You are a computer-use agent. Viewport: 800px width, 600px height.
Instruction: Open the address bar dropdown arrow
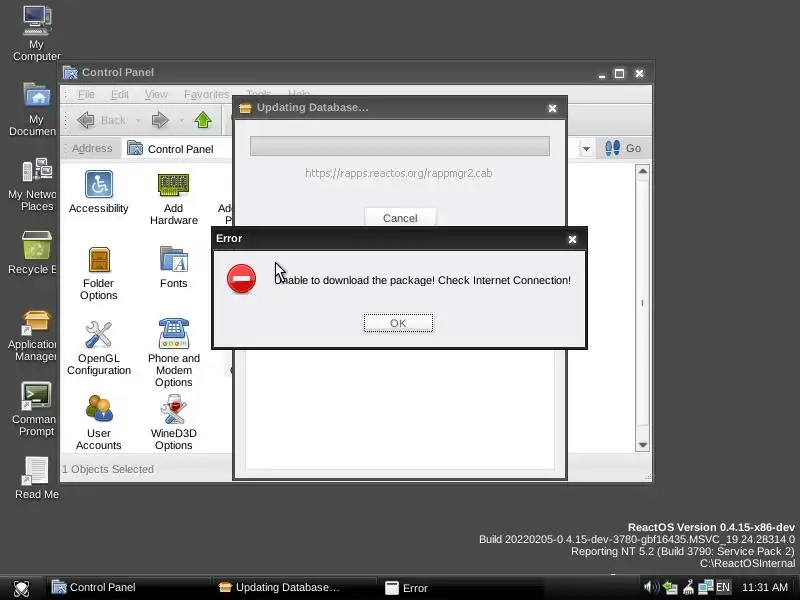[x=586, y=149]
